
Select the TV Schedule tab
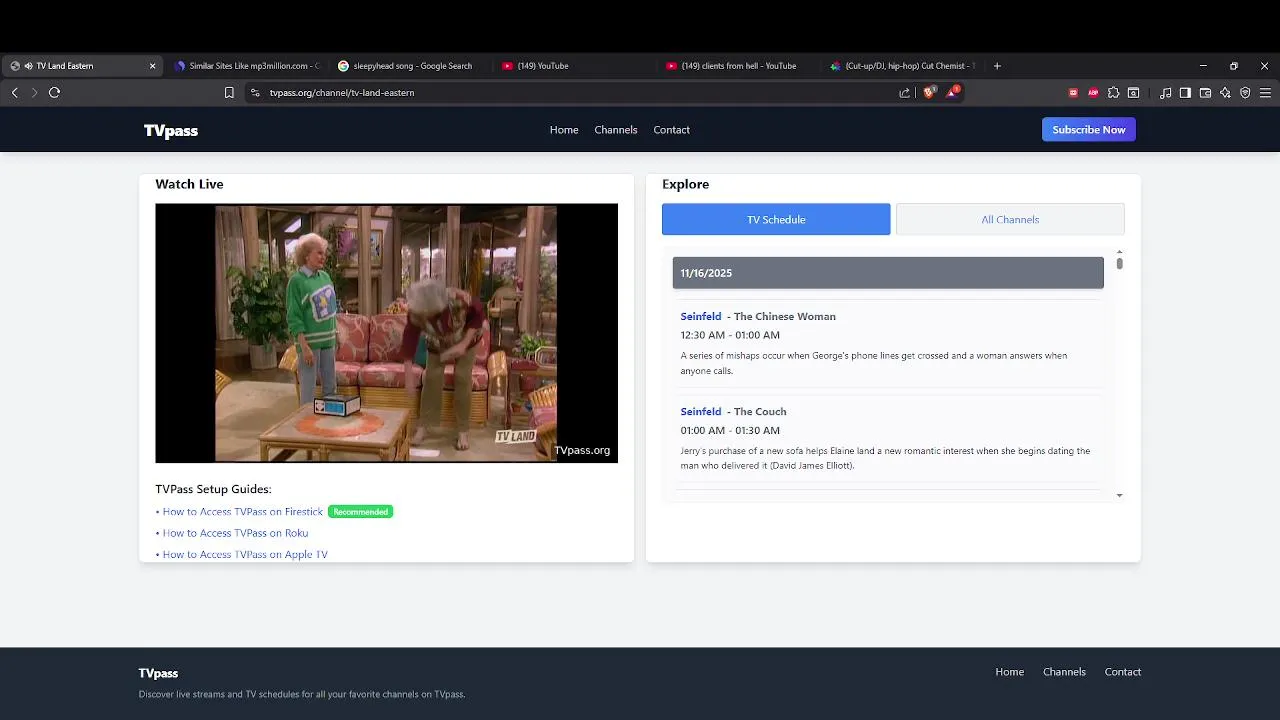point(776,219)
